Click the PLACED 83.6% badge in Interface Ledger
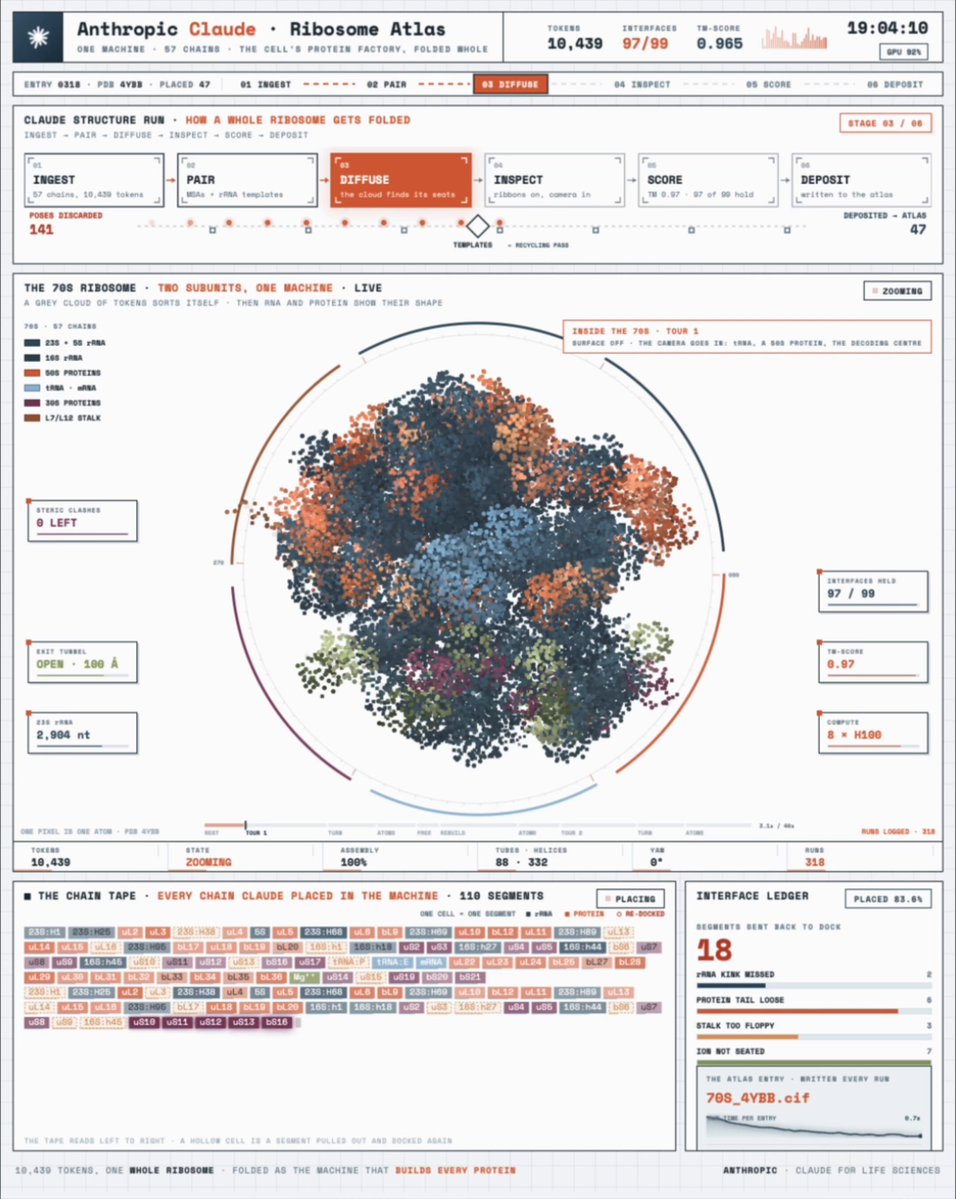 (x=888, y=899)
